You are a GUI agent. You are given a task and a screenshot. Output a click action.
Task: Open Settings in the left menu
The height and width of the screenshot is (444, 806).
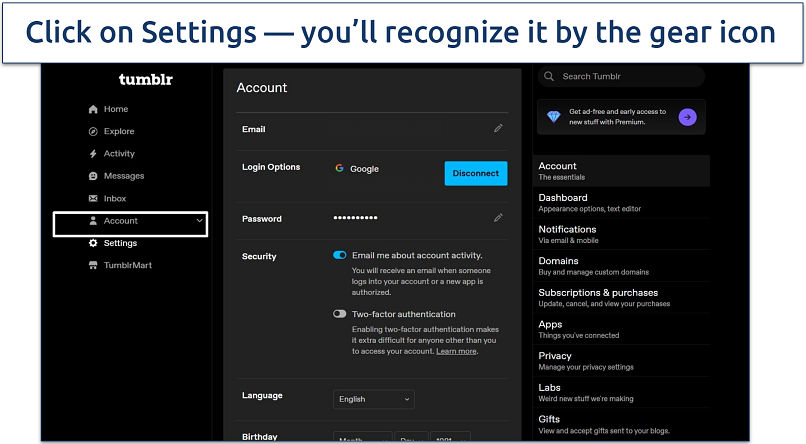click(x=120, y=243)
